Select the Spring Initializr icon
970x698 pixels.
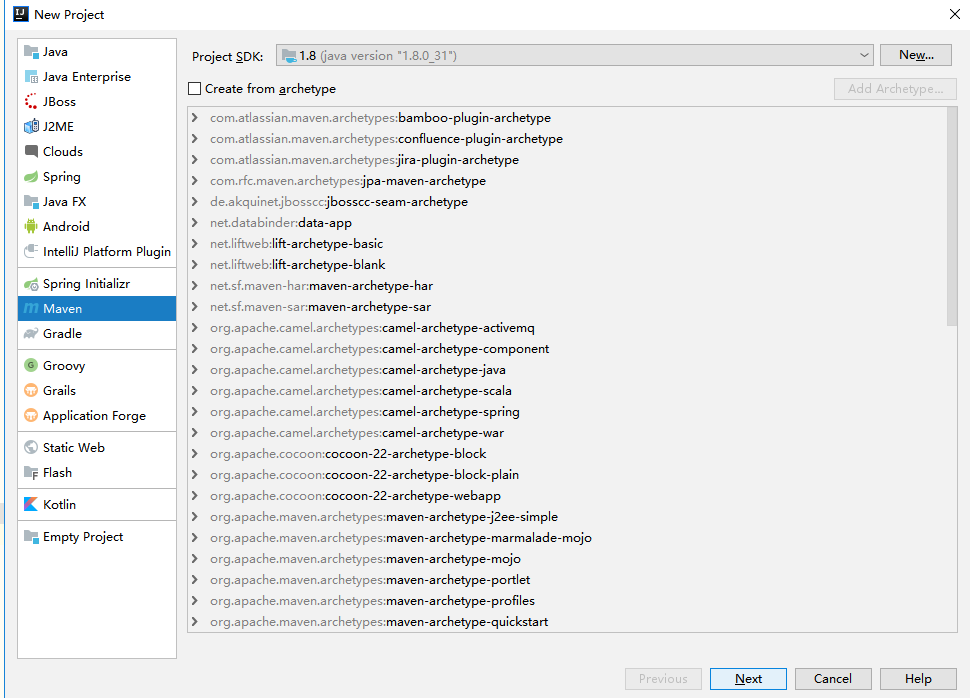point(31,284)
